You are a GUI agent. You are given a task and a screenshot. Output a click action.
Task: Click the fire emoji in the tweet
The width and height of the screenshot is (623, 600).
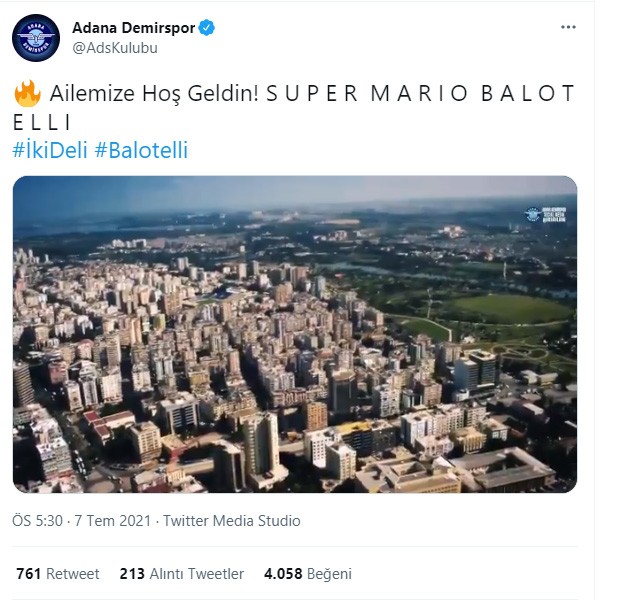click(28, 95)
